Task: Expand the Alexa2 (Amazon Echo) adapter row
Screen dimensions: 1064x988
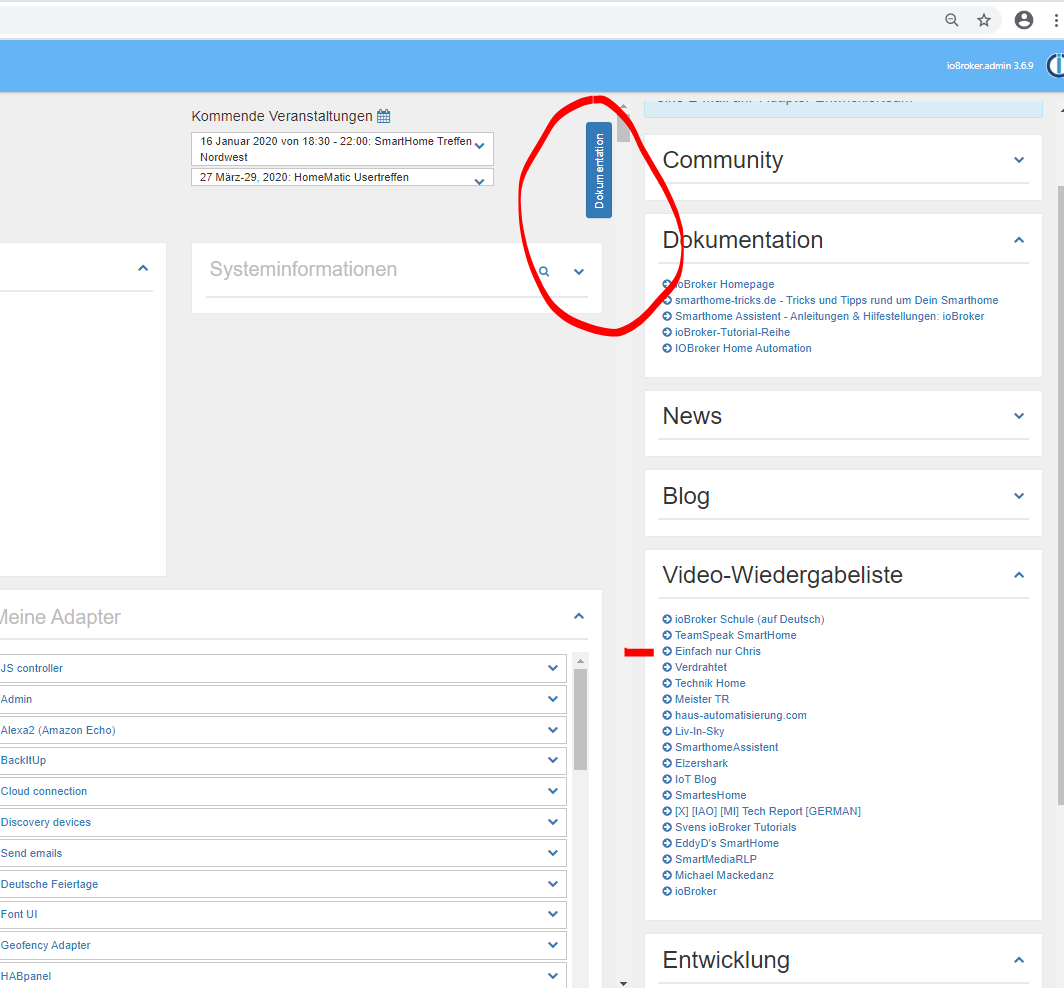Action: coord(553,730)
